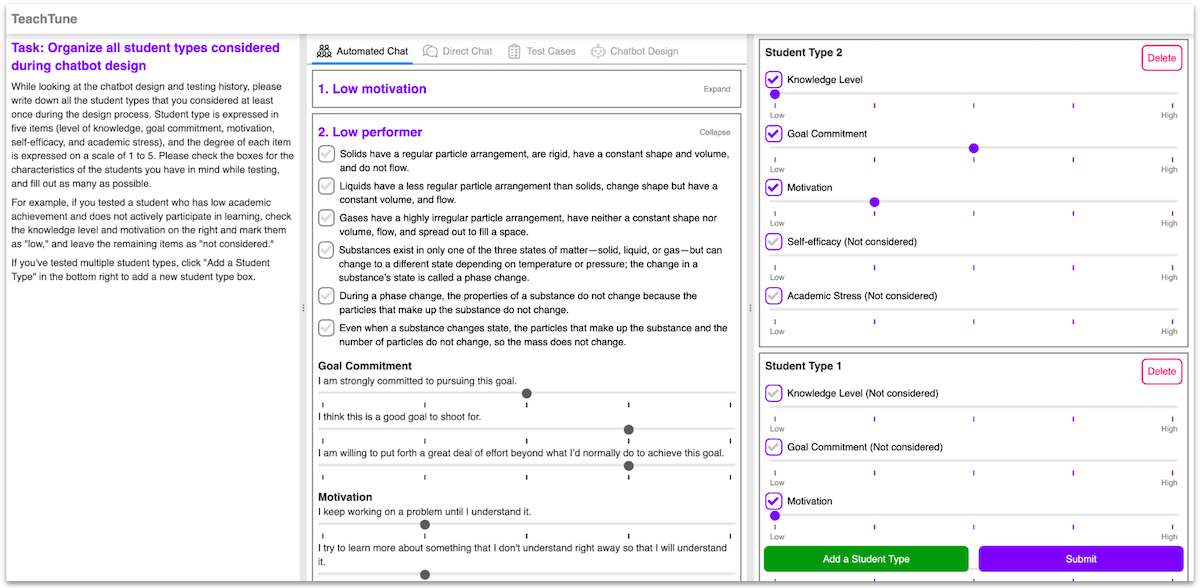1200x588 pixels.
Task: Click the 'Motivation' section heading in middle panel
Action: click(x=345, y=497)
